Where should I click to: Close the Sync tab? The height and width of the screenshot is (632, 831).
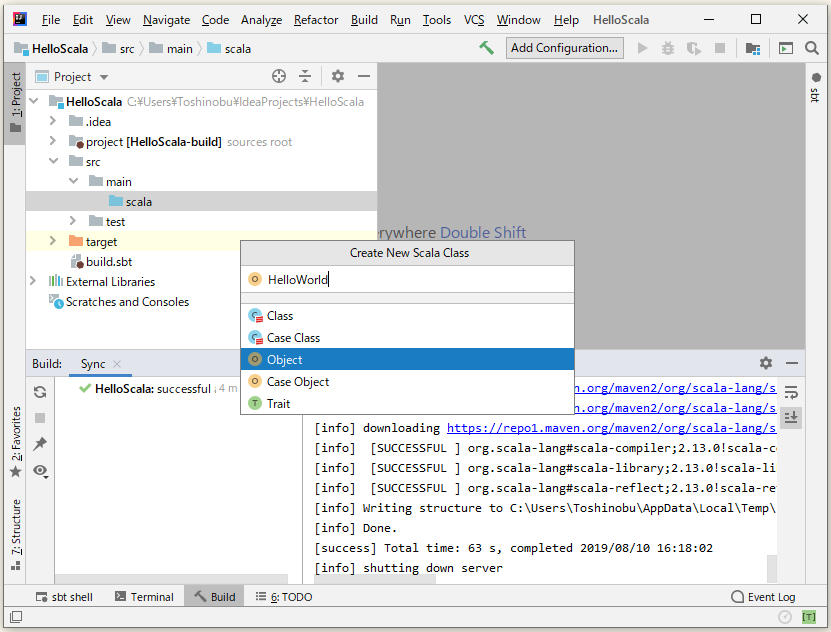(x=117, y=364)
